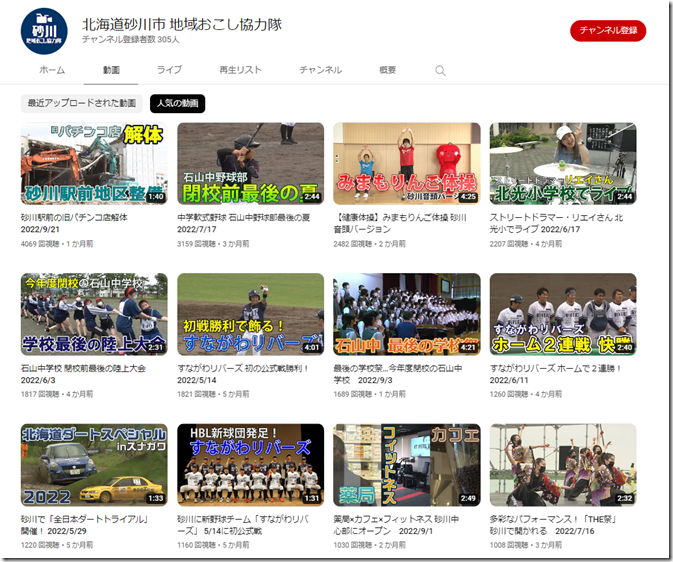Click title ストリートドラマー・リエイさん 北光小でライブ
The width and height of the screenshot is (673, 562).
556,223
